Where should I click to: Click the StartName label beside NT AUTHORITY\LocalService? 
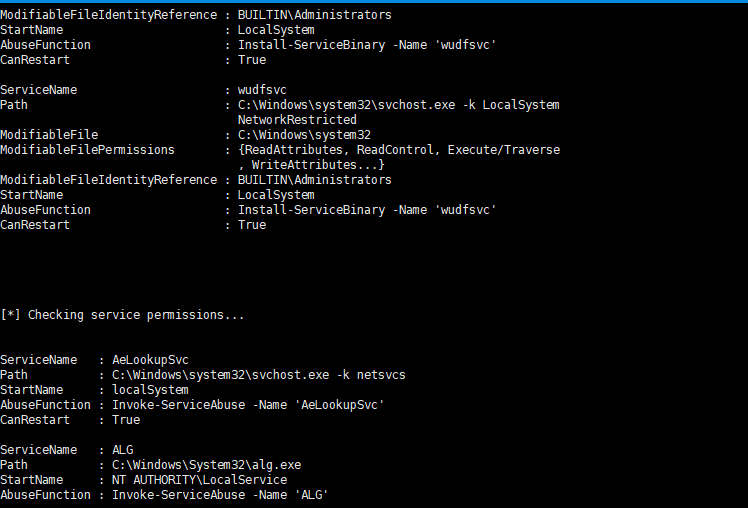(35, 480)
